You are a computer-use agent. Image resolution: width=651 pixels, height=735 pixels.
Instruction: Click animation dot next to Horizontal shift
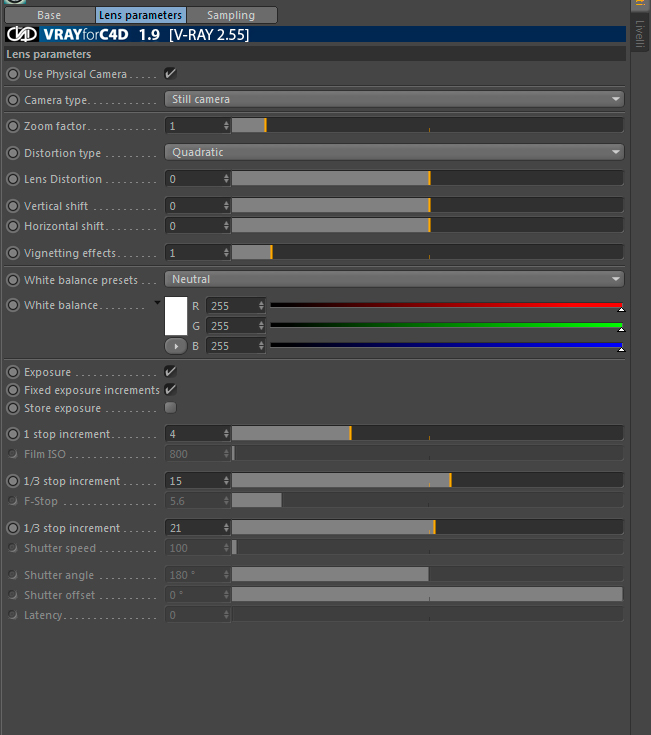[x=13, y=226]
